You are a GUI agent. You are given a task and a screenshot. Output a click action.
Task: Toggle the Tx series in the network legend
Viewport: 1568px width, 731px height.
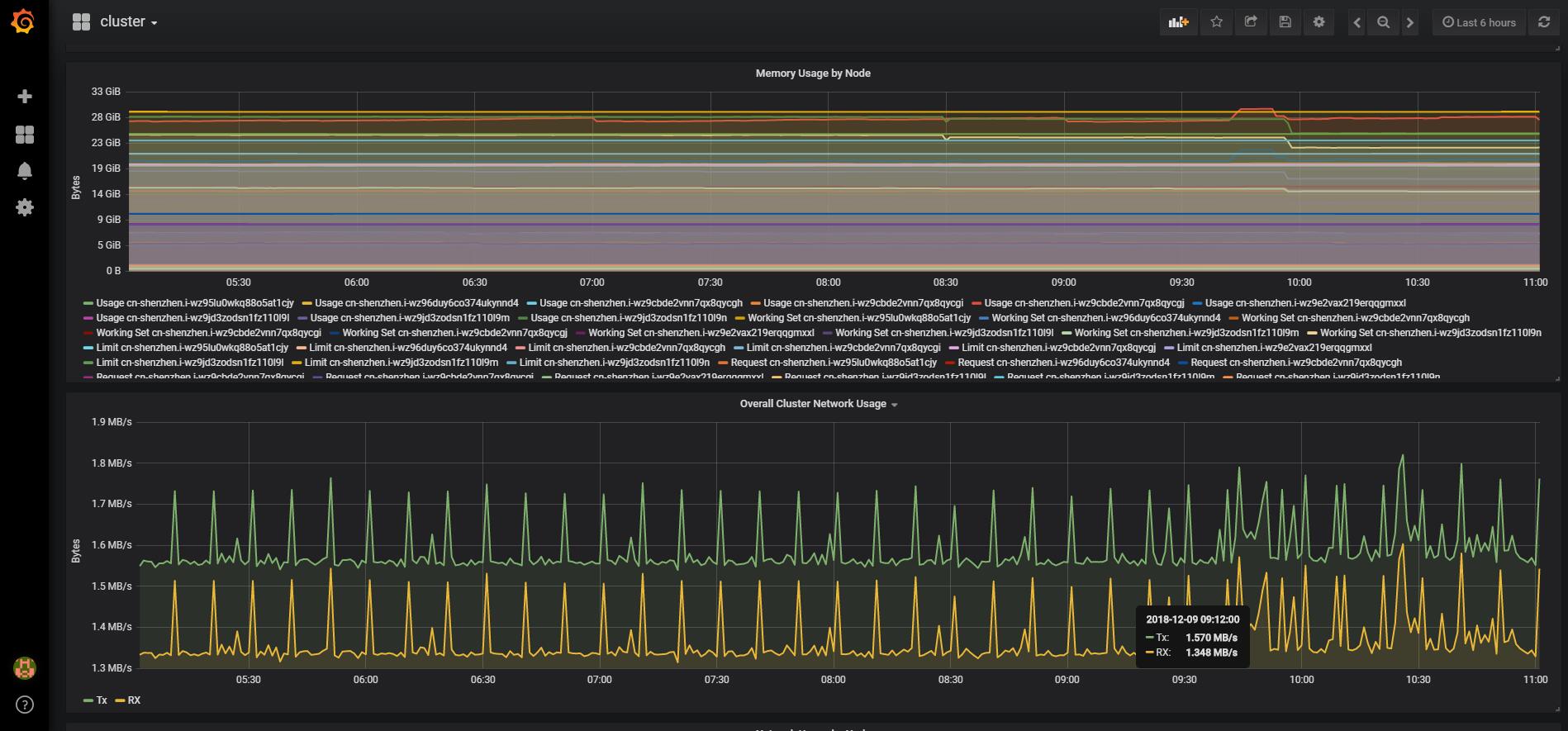click(x=102, y=700)
